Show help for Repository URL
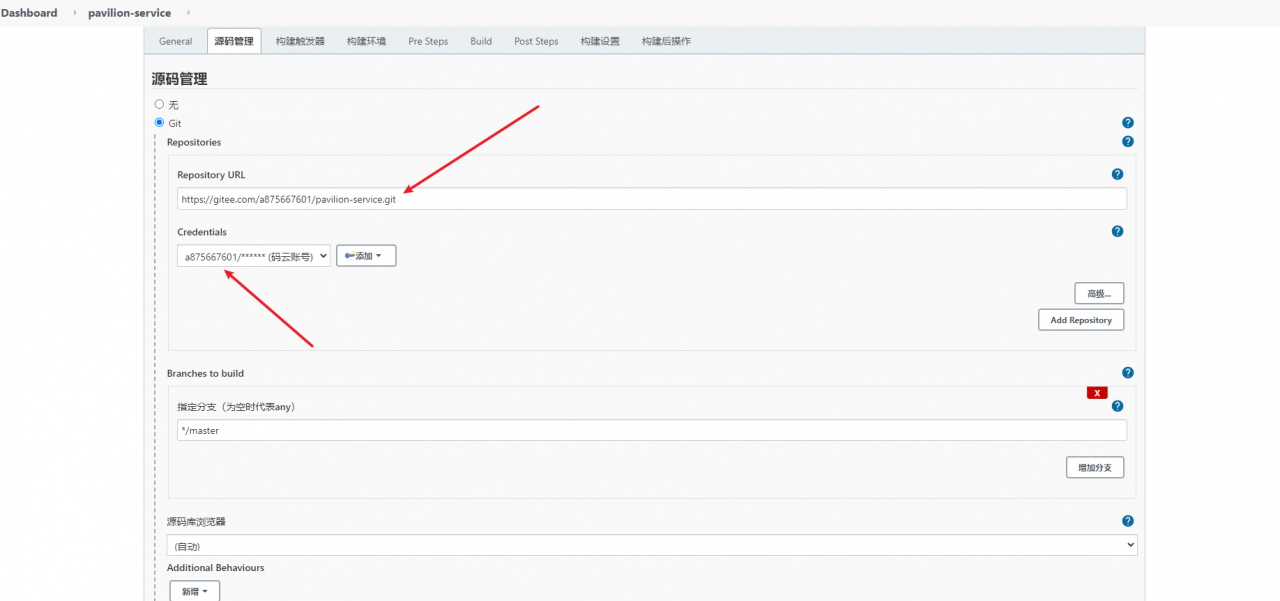Screen dimensions: 1280x601 click(x=1117, y=174)
